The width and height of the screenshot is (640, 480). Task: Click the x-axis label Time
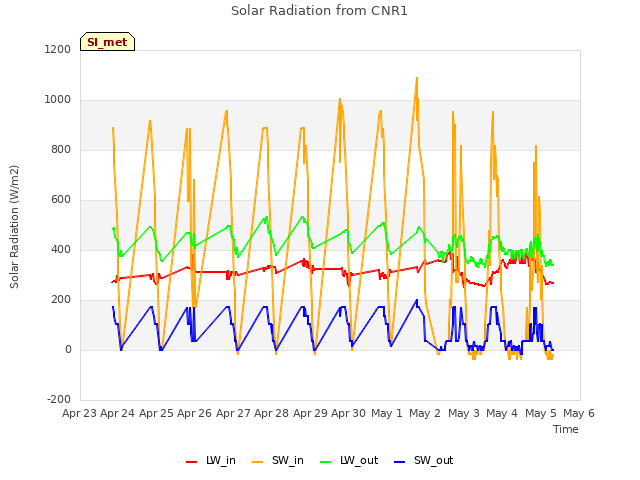tap(566, 429)
